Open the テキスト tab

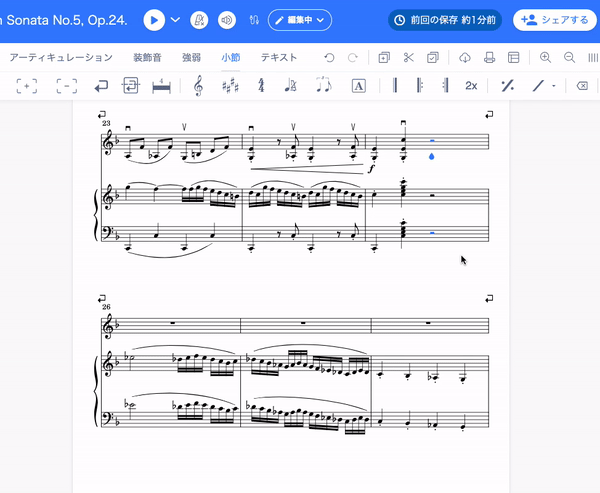[x=279, y=58]
